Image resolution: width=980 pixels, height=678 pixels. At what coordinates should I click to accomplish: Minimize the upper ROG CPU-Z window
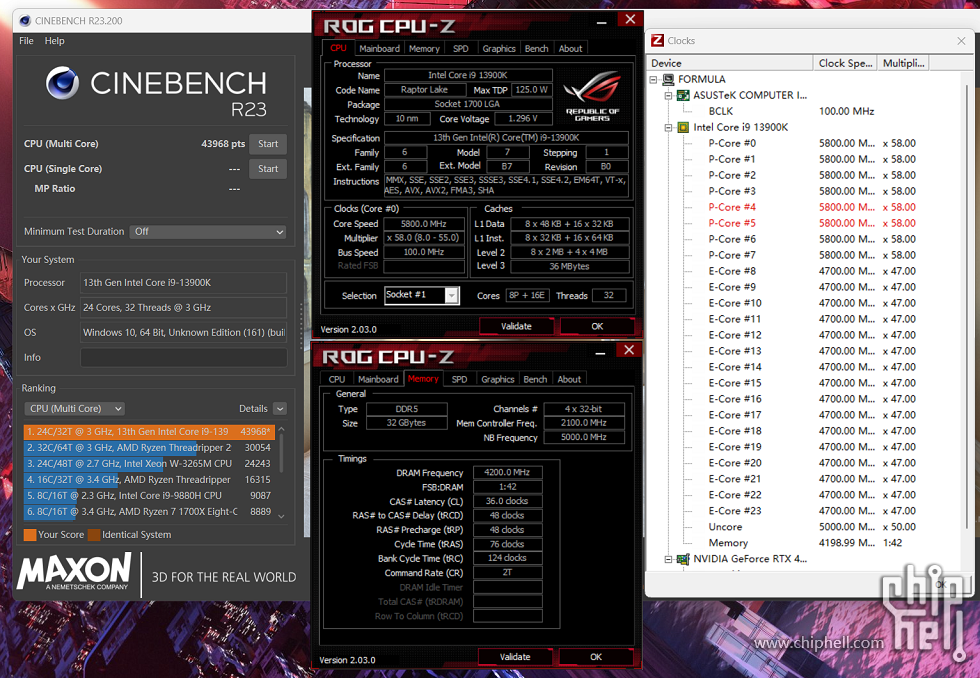[601, 22]
